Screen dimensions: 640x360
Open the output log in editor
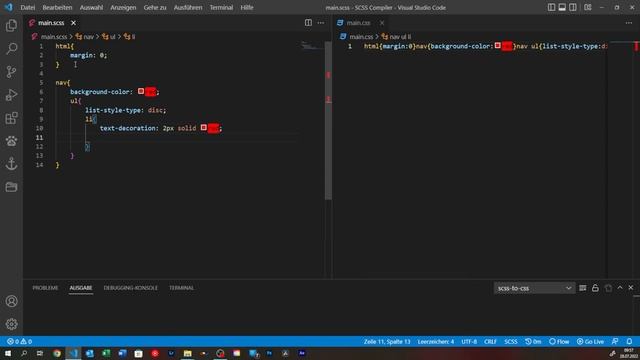tap(609, 288)
